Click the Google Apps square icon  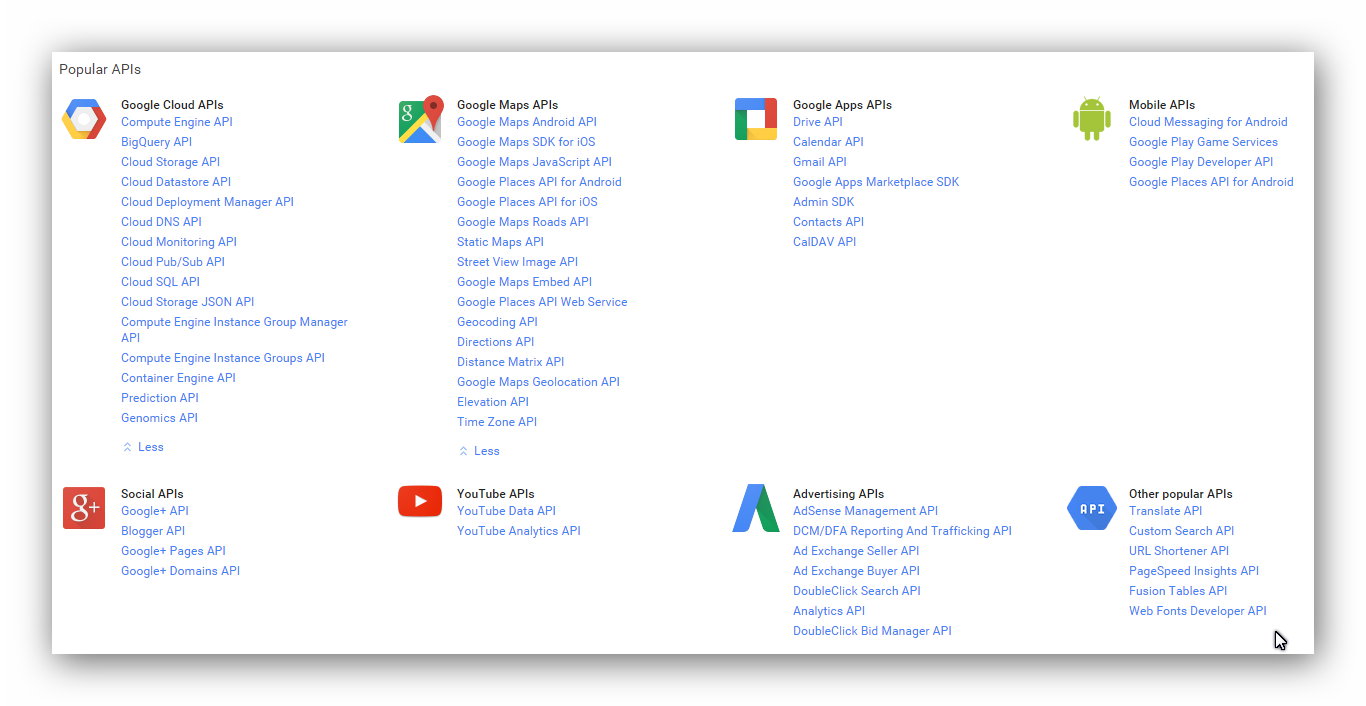(x=756, y=119)
